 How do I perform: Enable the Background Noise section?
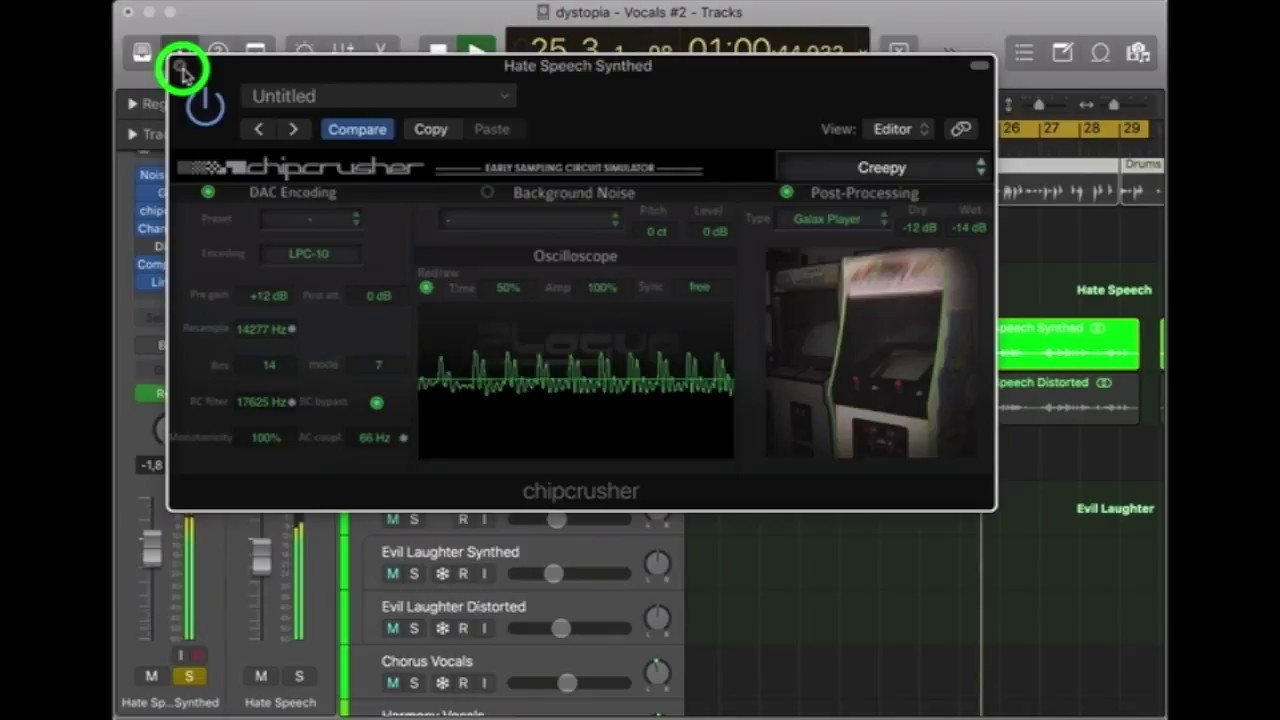coord(487,192)
